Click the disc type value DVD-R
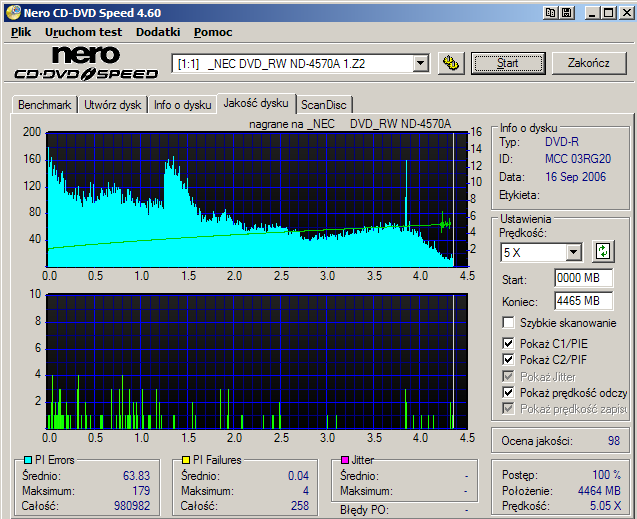This screenshot has width=637, height=519. point(562,142)
